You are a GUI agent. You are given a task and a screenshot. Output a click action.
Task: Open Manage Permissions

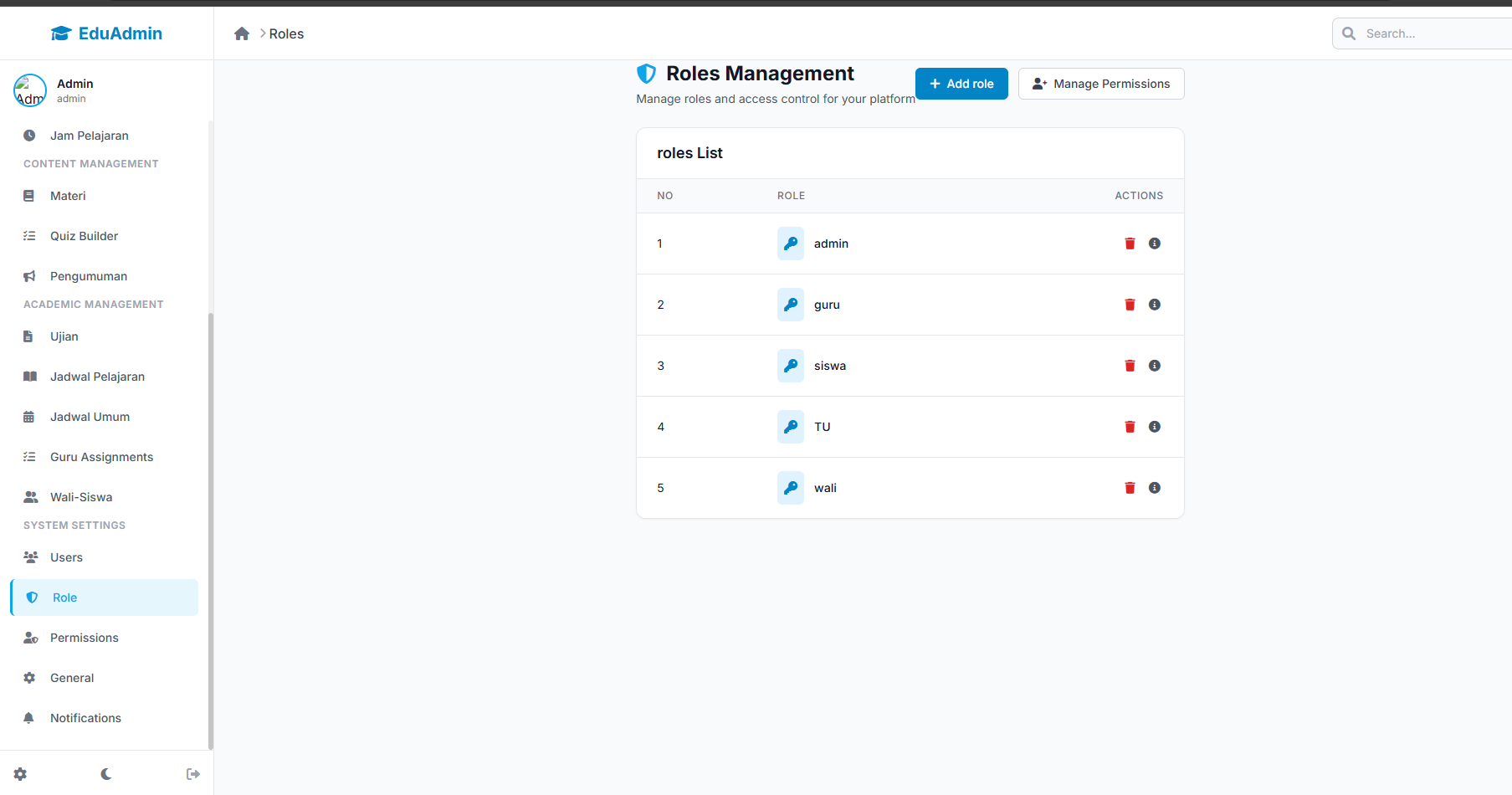[1100, 84]
